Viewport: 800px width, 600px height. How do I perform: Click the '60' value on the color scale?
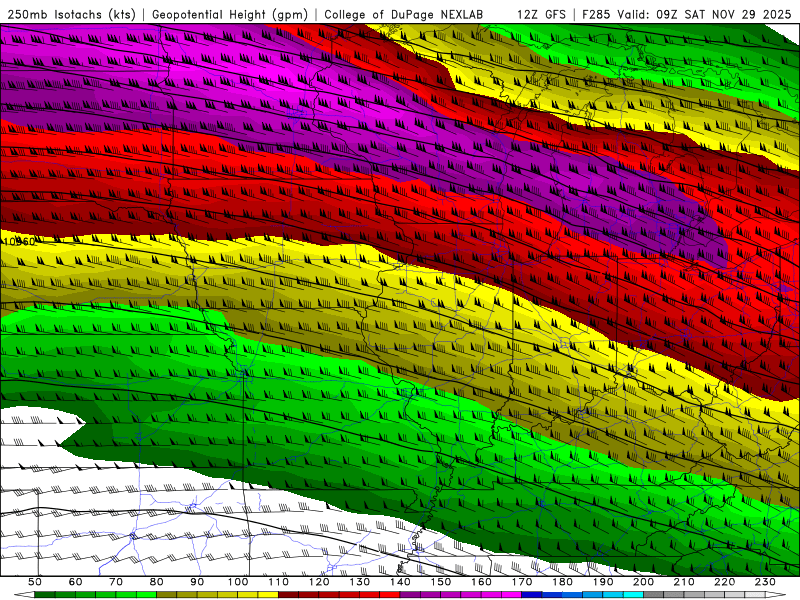click(76, 582)
